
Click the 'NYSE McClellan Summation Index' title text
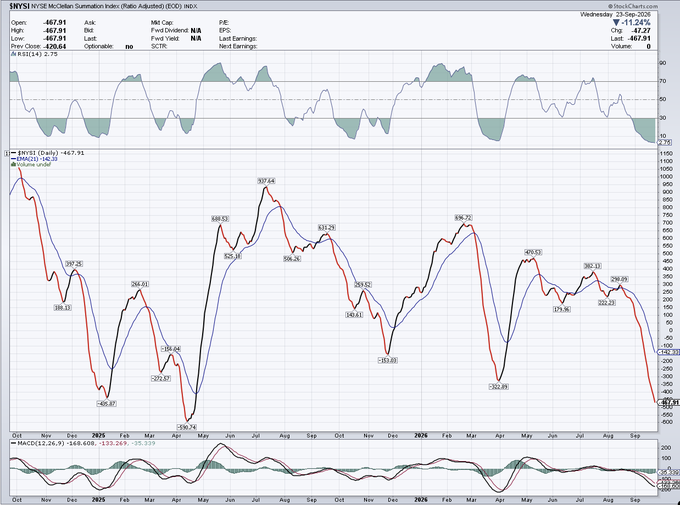click(75, 7)
